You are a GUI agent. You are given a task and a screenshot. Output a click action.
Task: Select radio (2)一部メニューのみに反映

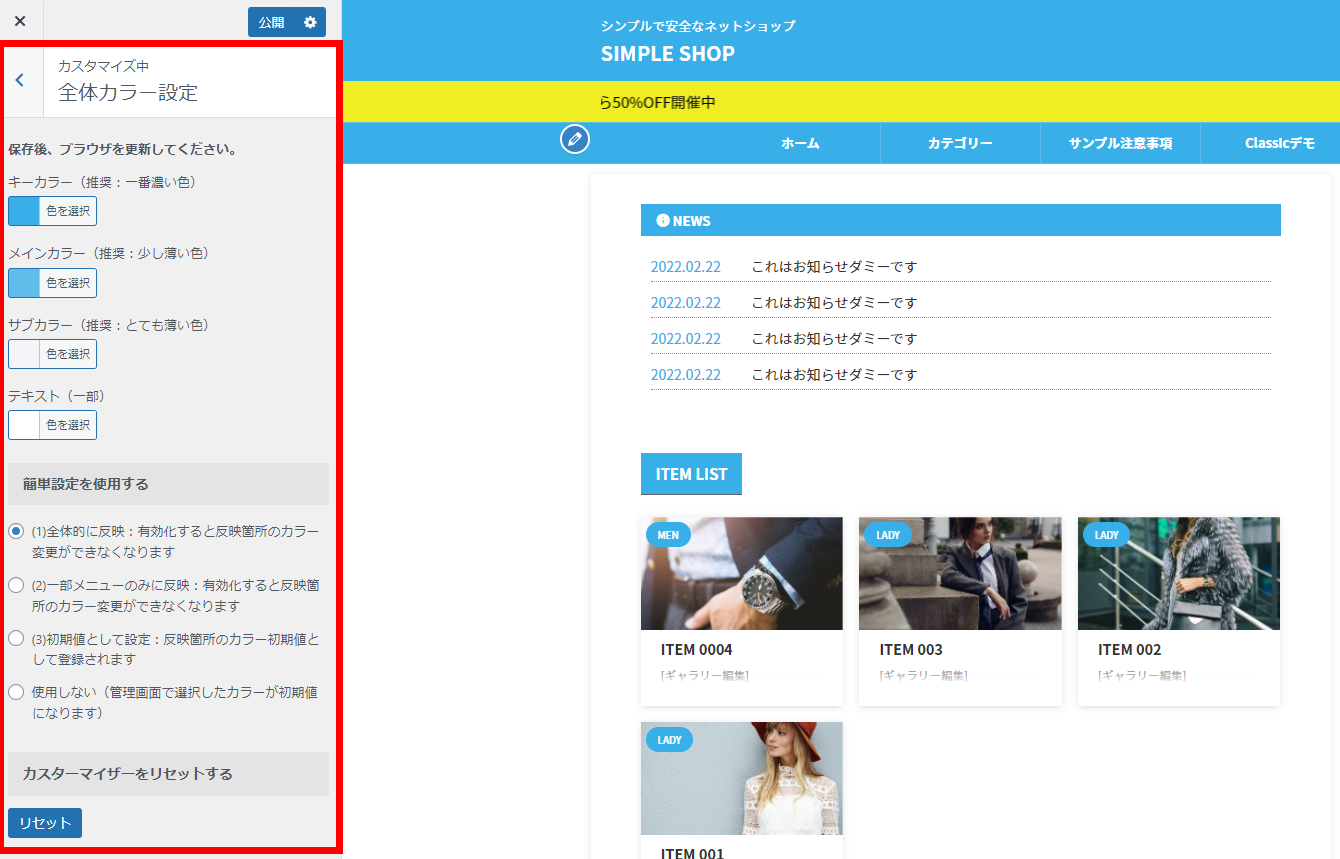pyautogui.click(x=16, y=585)
